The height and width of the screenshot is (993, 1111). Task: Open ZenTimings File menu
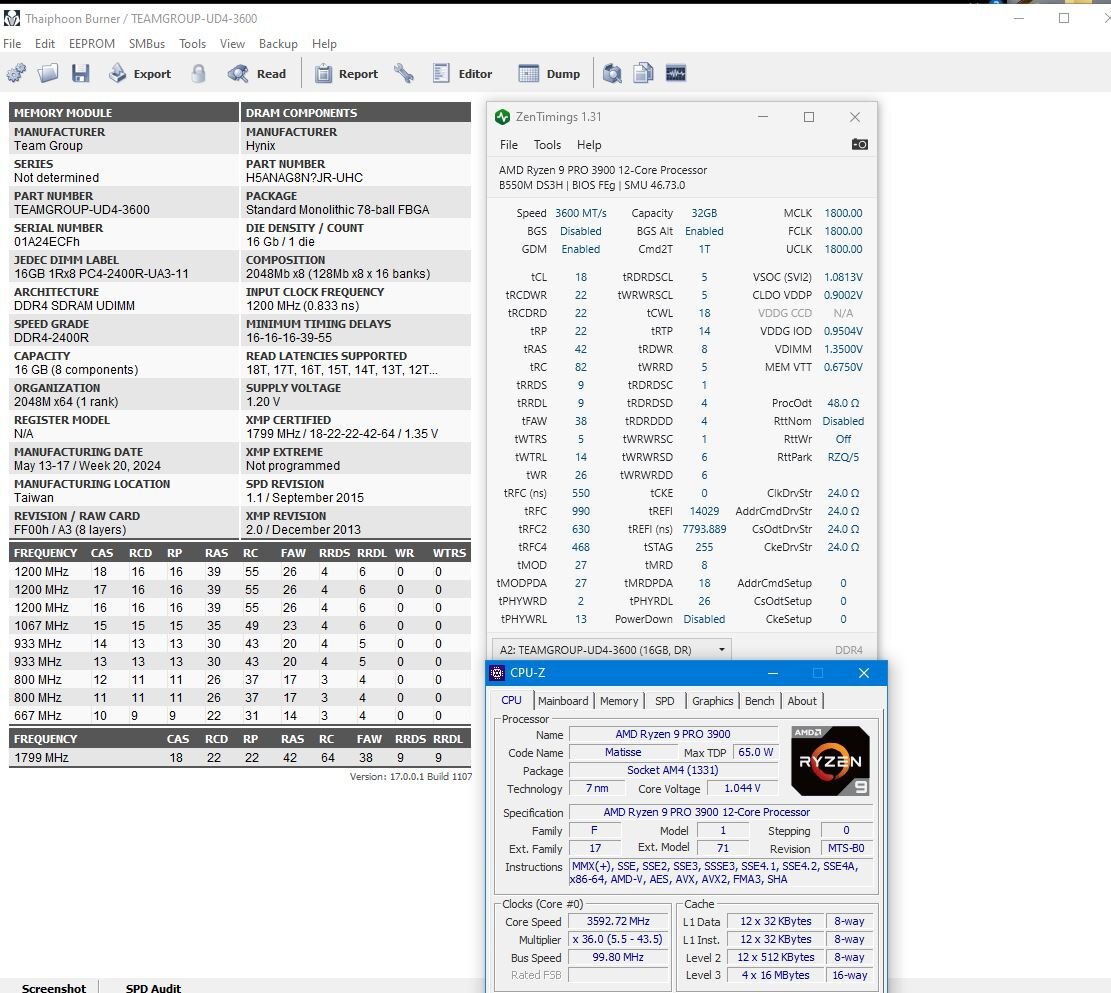click(x=509, y=145)
